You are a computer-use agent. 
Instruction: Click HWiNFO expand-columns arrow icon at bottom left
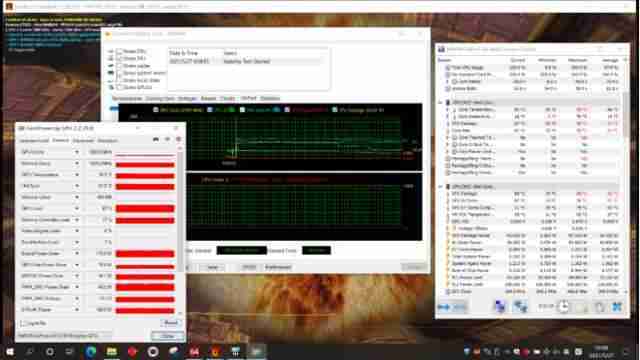point(444,307)
